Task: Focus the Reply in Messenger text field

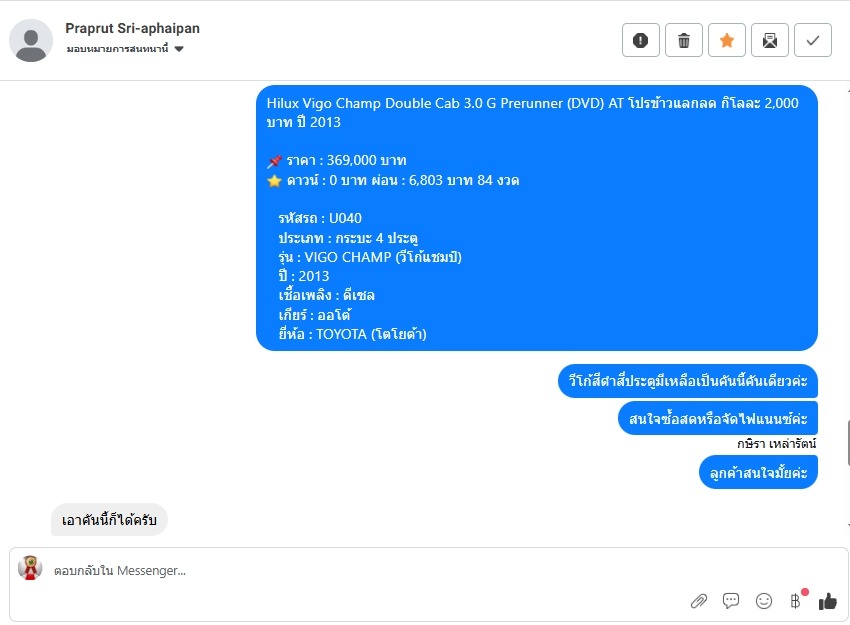Action: coord(369,570)
